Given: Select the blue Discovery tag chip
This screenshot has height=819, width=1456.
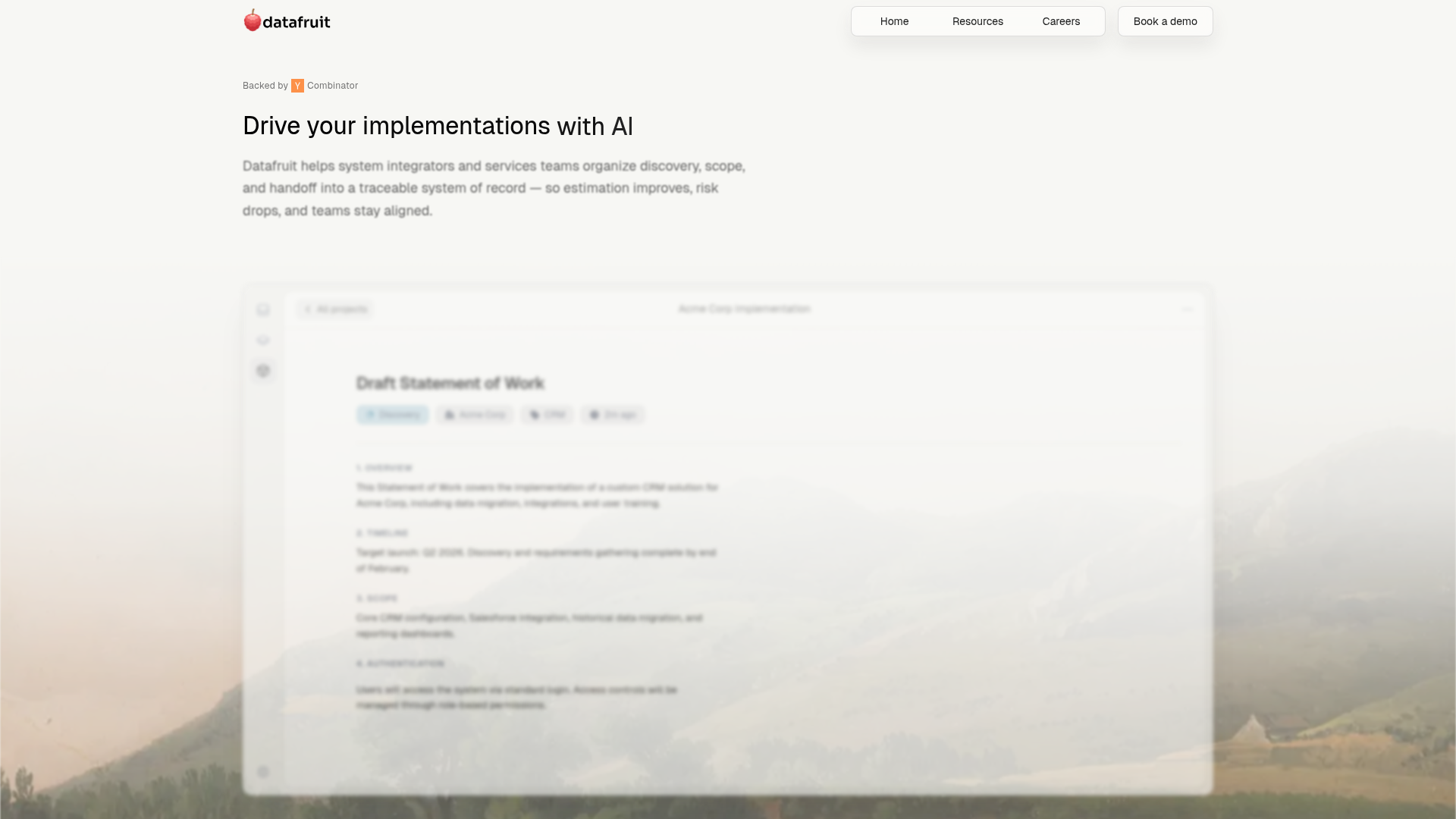Looking at the screenshot, I should pos(393,415).
